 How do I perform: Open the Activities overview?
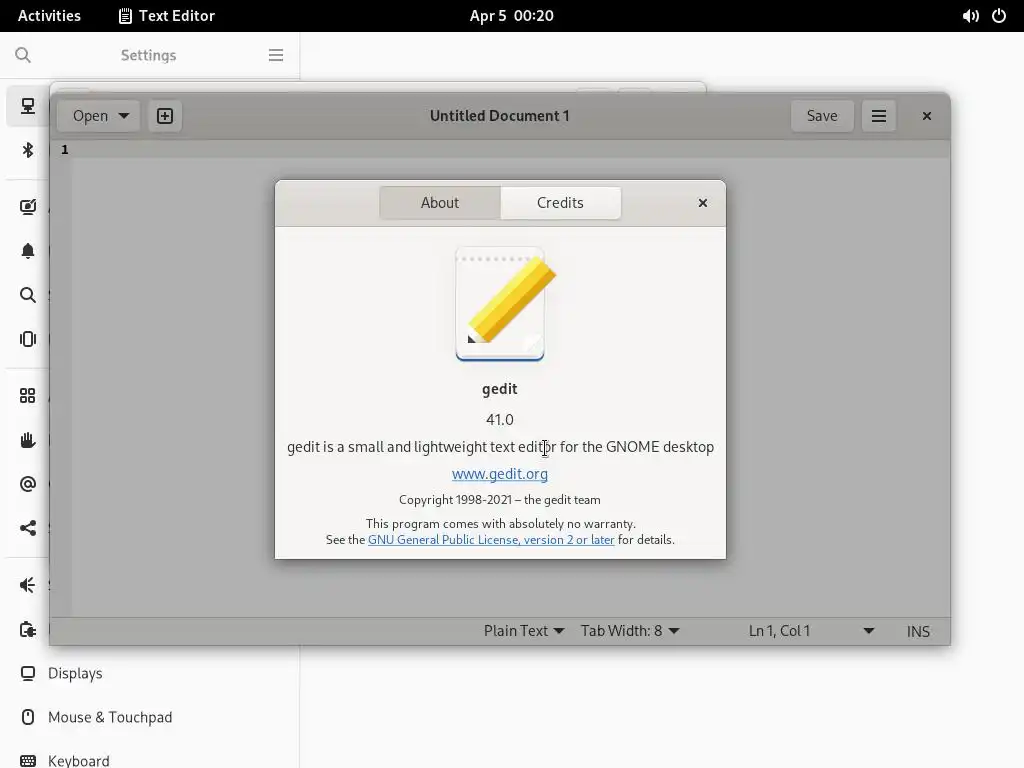click(x=49, y=16)
